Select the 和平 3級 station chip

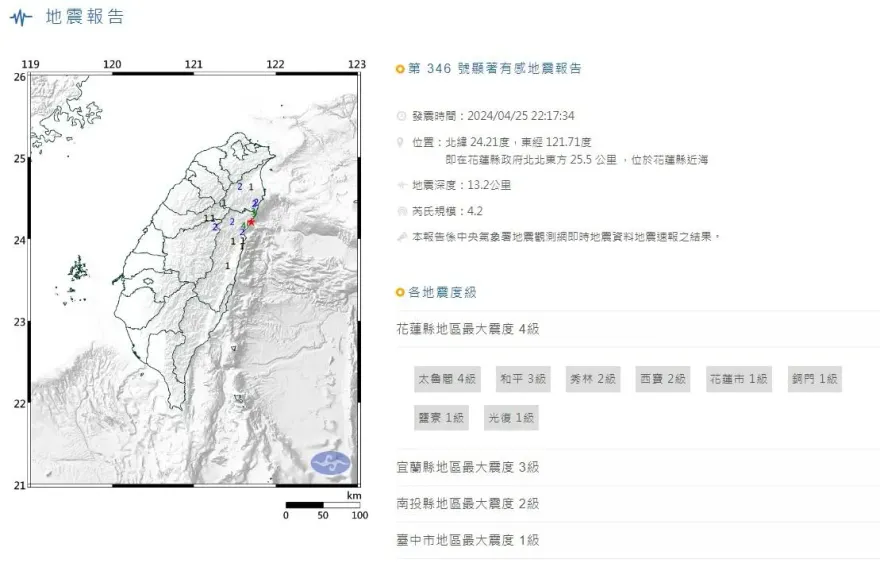point(524,379)
